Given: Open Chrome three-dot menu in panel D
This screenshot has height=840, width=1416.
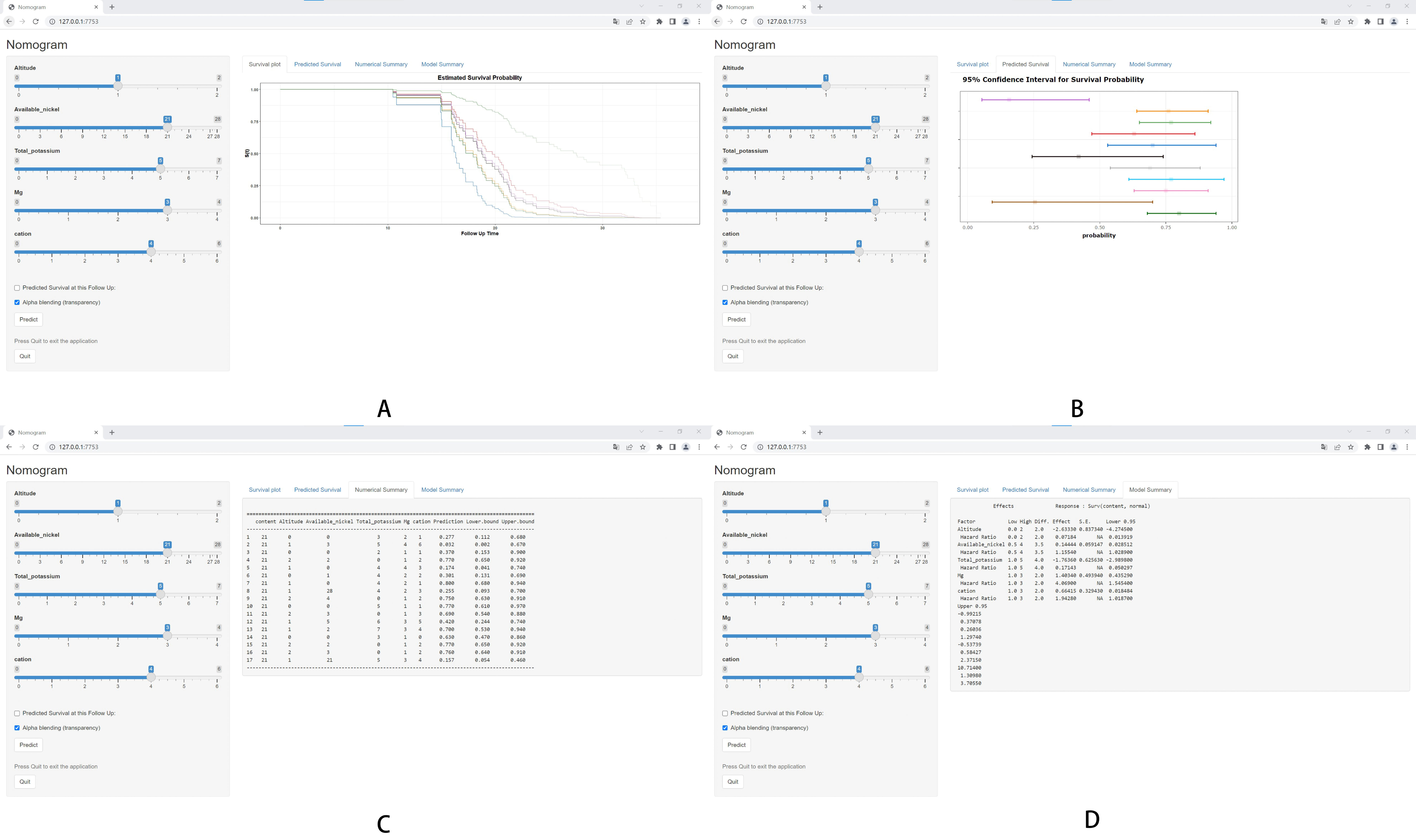Looking at the screenshot, I should click(1407, 447).
